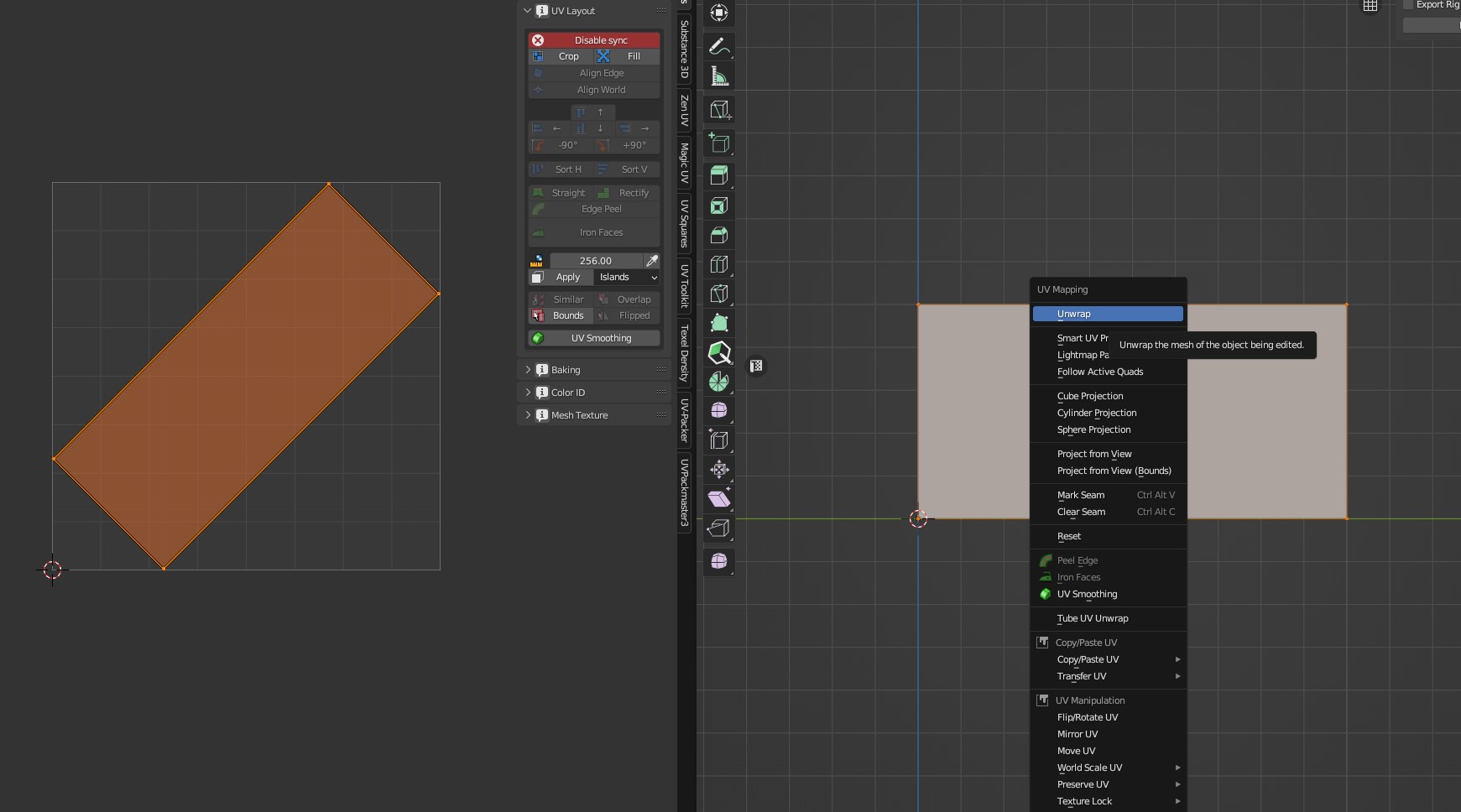Image resolution: width=1461 pixels, height=812 pixels.
Task: Click the Apply texel density button
Action: tap(561, 277)
